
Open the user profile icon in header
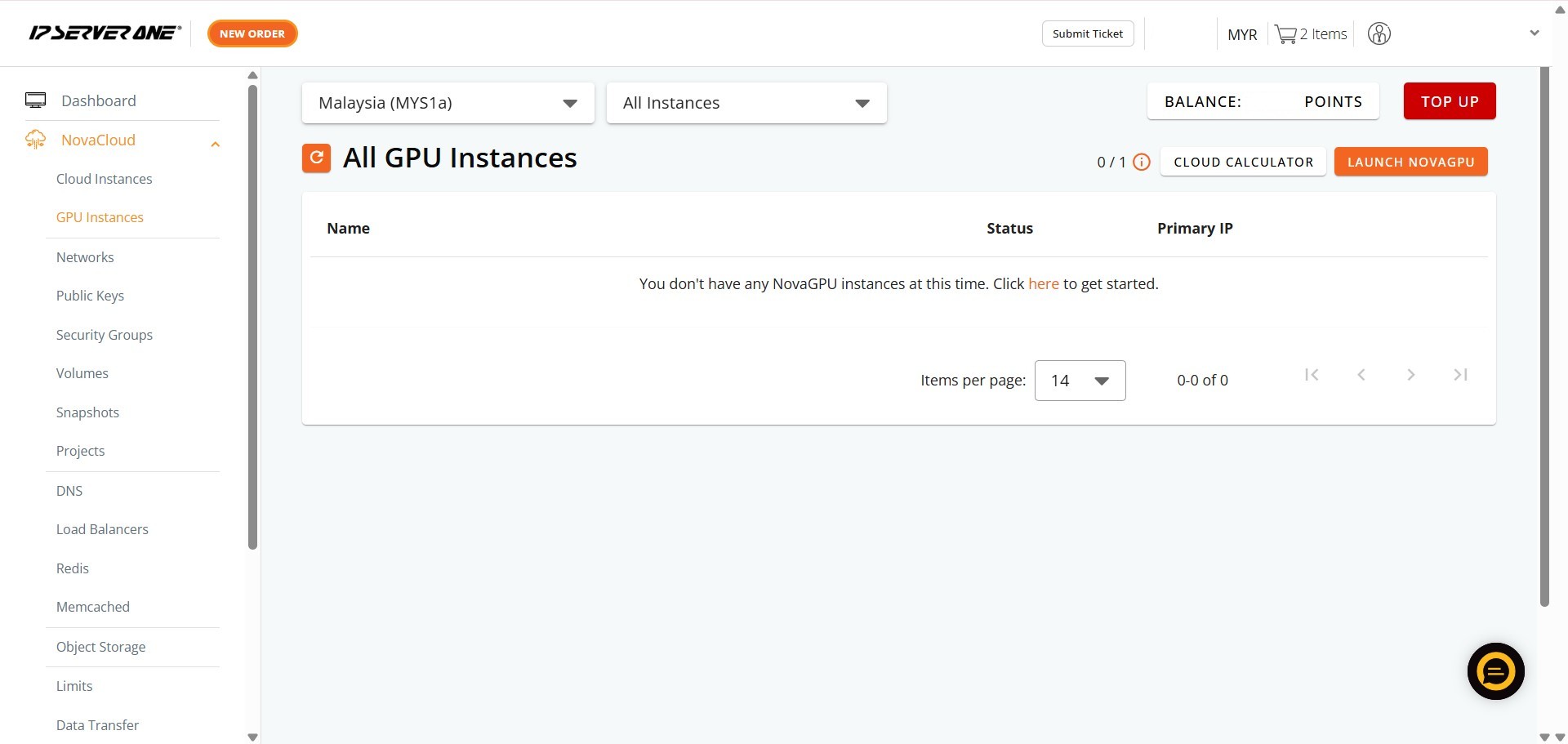tap(1379, 34)
